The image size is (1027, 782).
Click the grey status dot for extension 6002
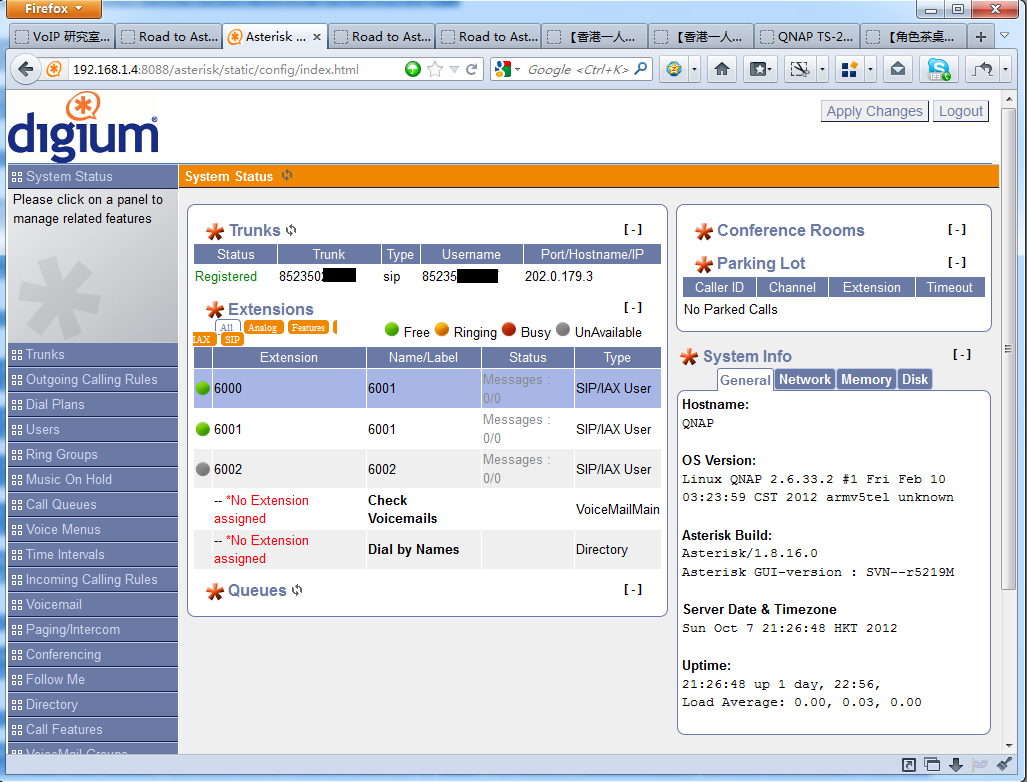pos(203,469)
